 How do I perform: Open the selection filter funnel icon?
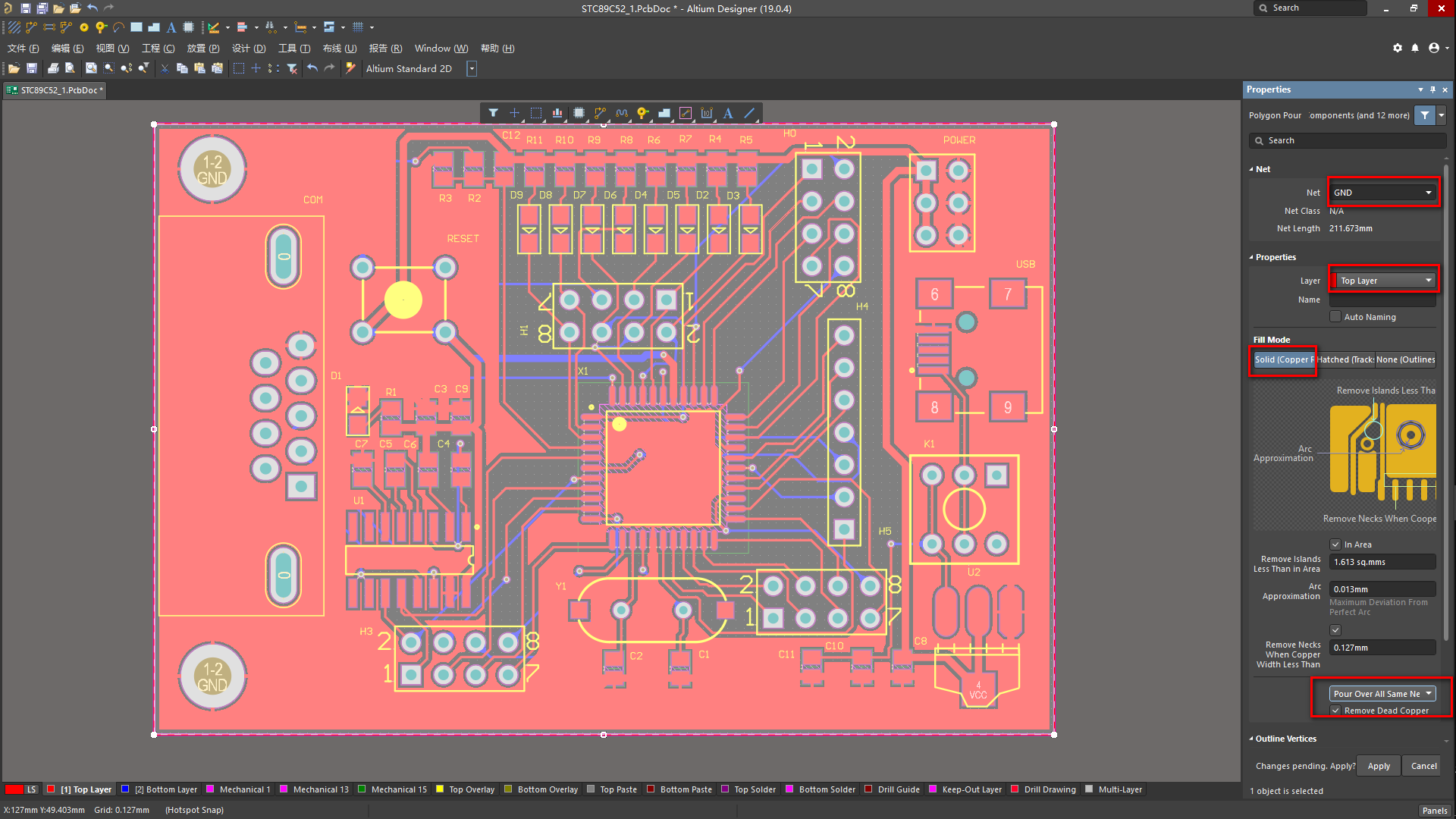pos(493,114)
